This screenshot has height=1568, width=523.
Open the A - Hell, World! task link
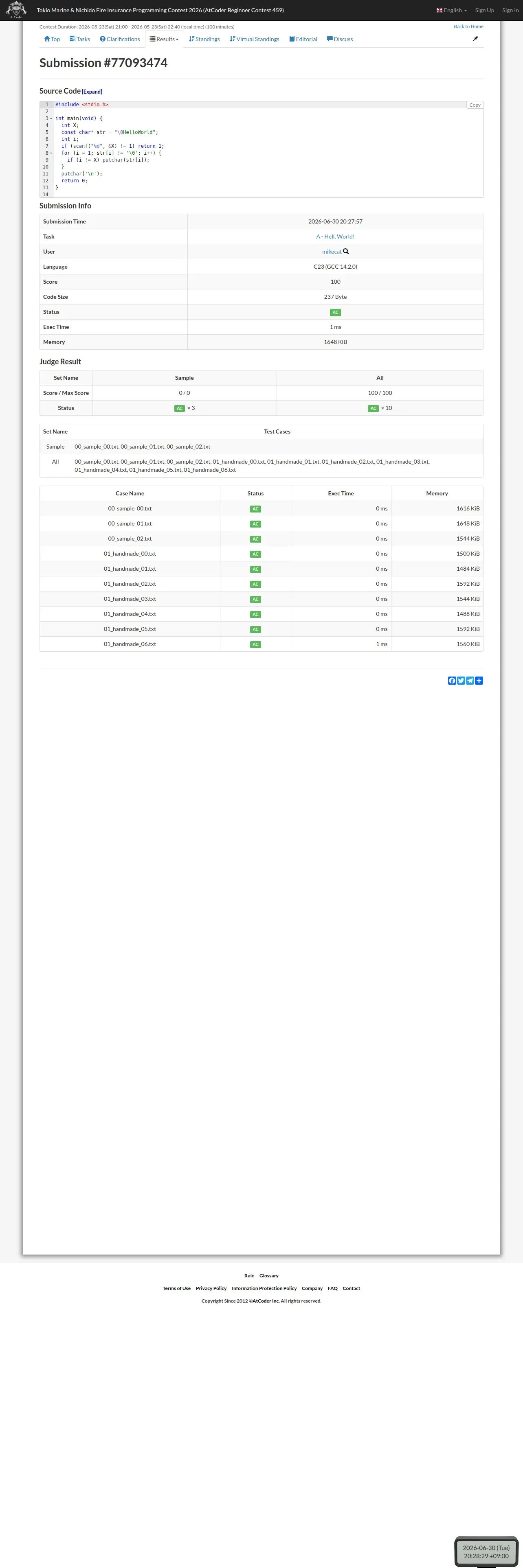coord(336,237)
